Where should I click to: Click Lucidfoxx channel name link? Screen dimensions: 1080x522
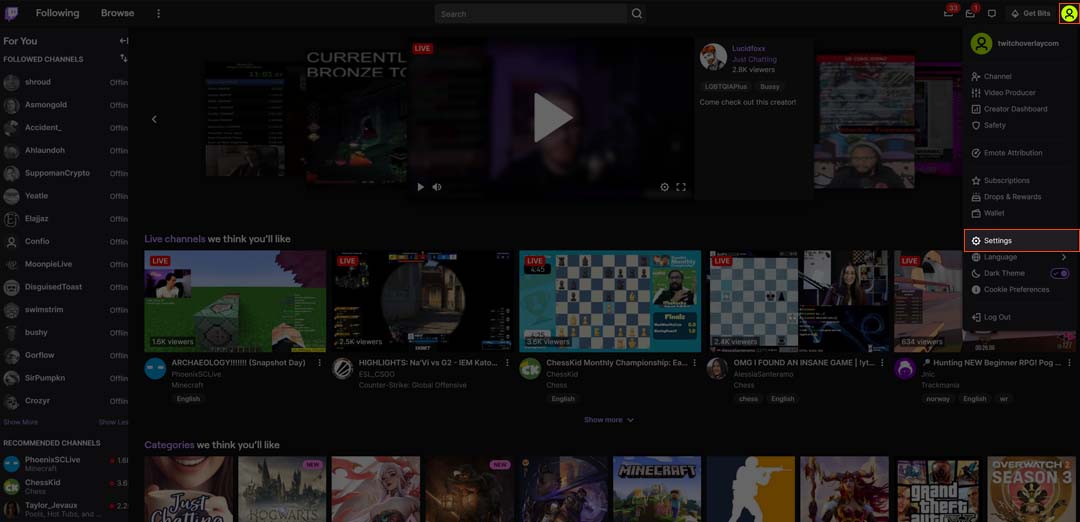pos(749,49)
